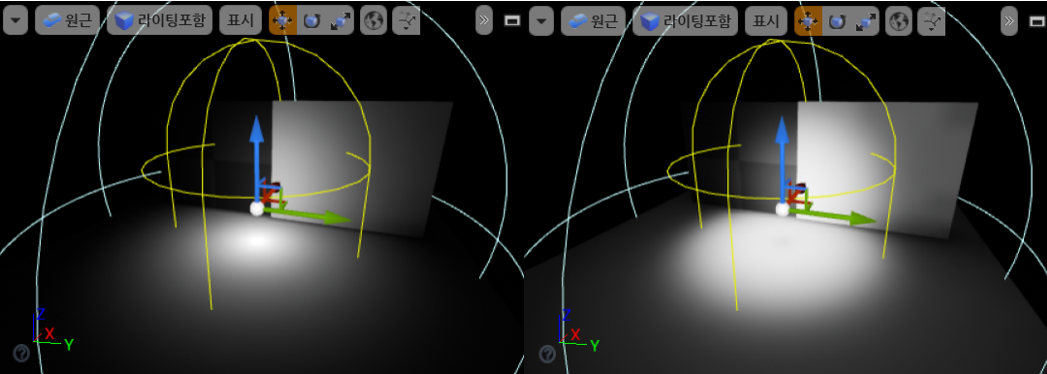Screen dimensions: 1047x374
Task: Select rotate tool in left viewport toolbar
Action: (311, 21)
